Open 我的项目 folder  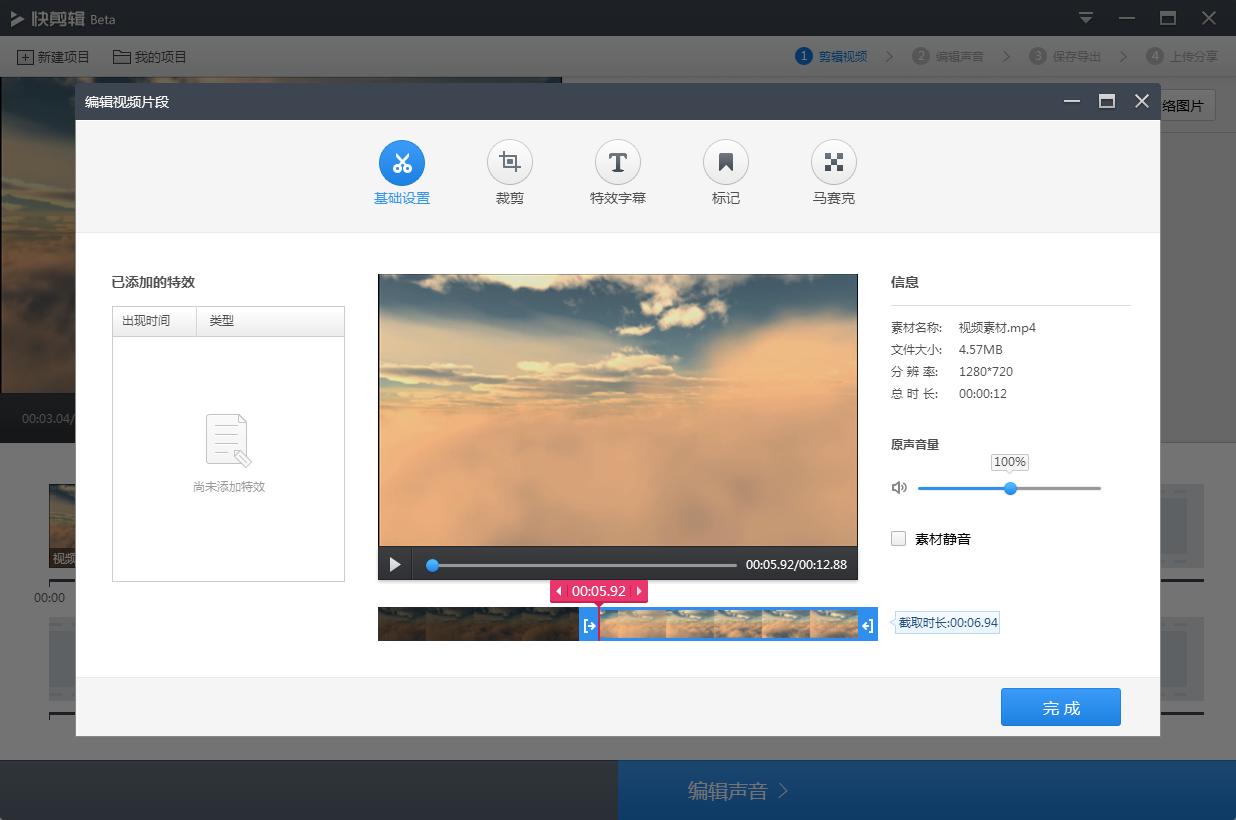point(150,57)
